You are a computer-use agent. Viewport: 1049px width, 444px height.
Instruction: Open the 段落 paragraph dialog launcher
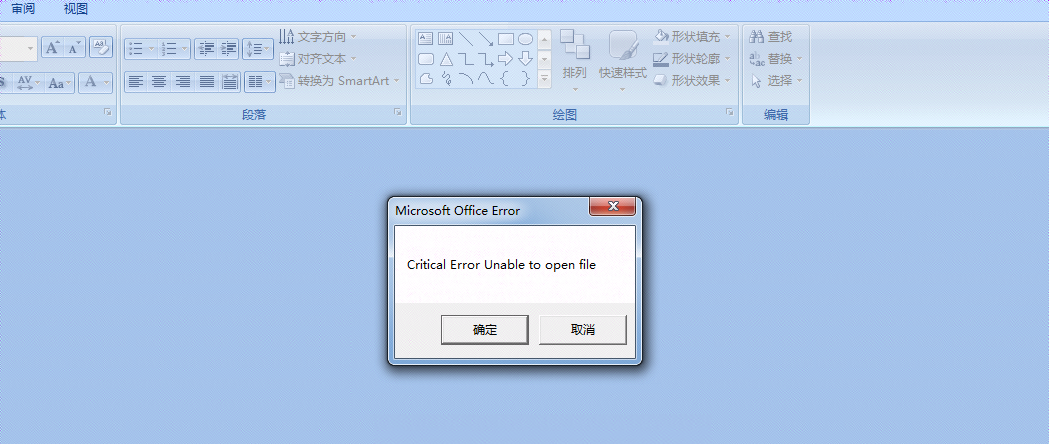click(x=397, y=115)
